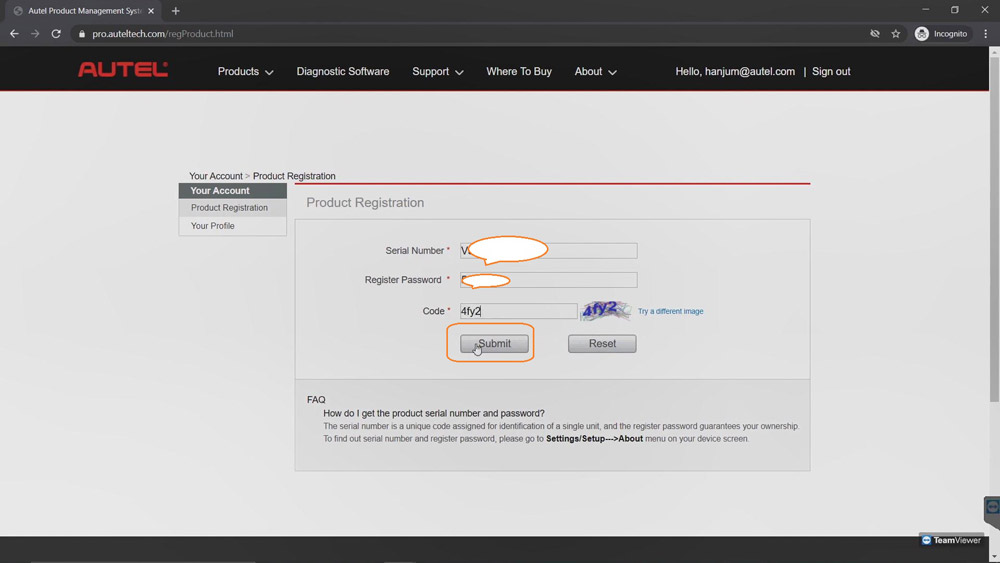Go back using browser back arrow
Screen dimensions: 1000x563
pyautogui.click(x=14, y=34)
